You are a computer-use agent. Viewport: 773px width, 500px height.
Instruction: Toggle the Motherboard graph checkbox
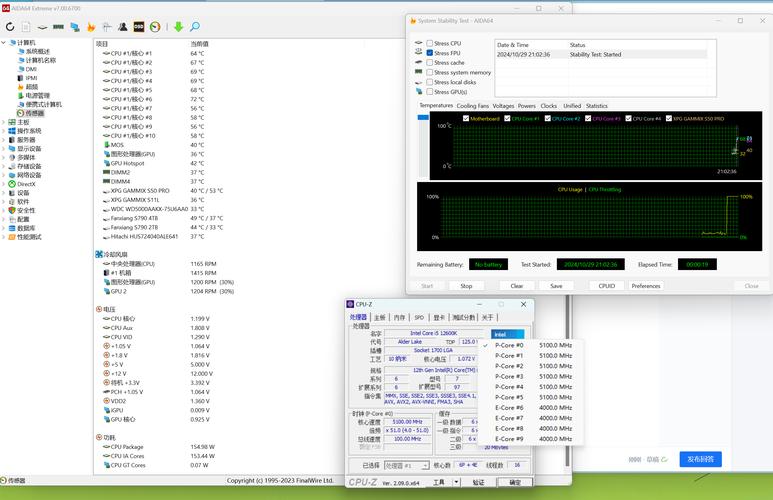pos(466,118)
